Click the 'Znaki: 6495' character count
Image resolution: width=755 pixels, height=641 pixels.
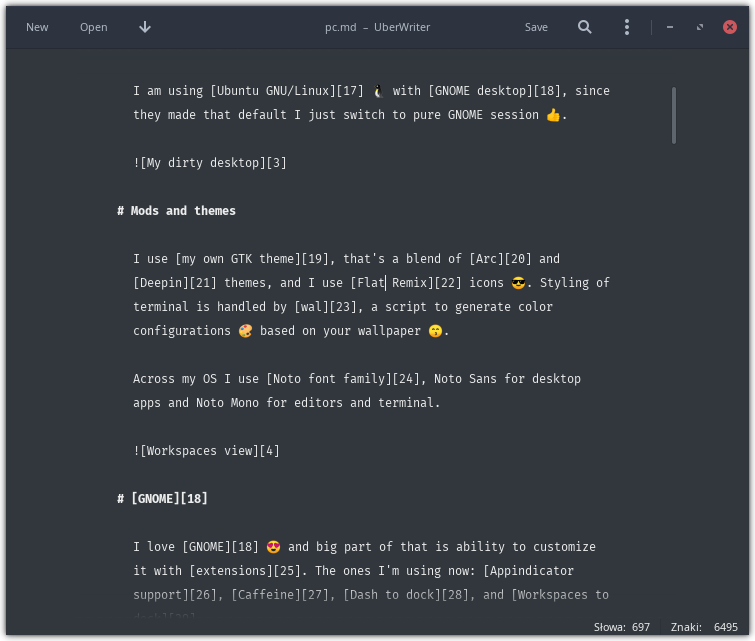coord(704,627)
